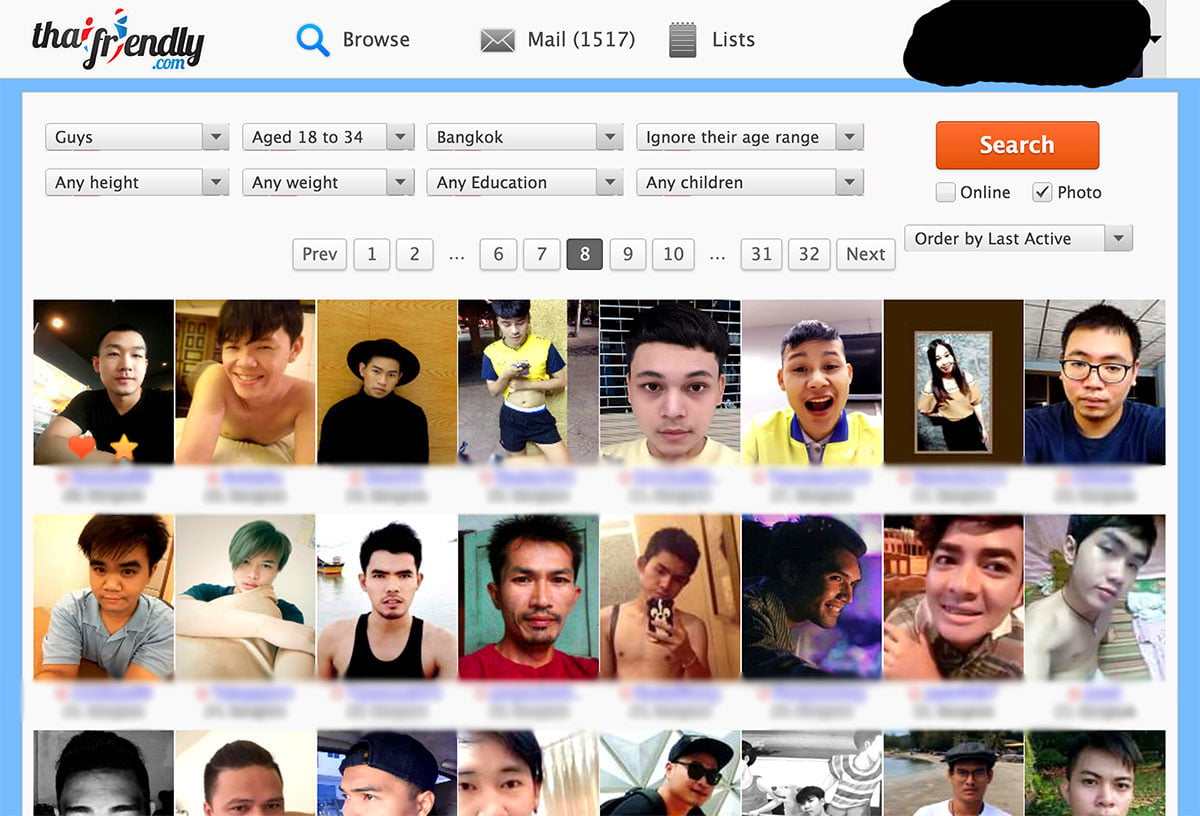Click the orange heart icon on first photo

[x=82, y=446]
